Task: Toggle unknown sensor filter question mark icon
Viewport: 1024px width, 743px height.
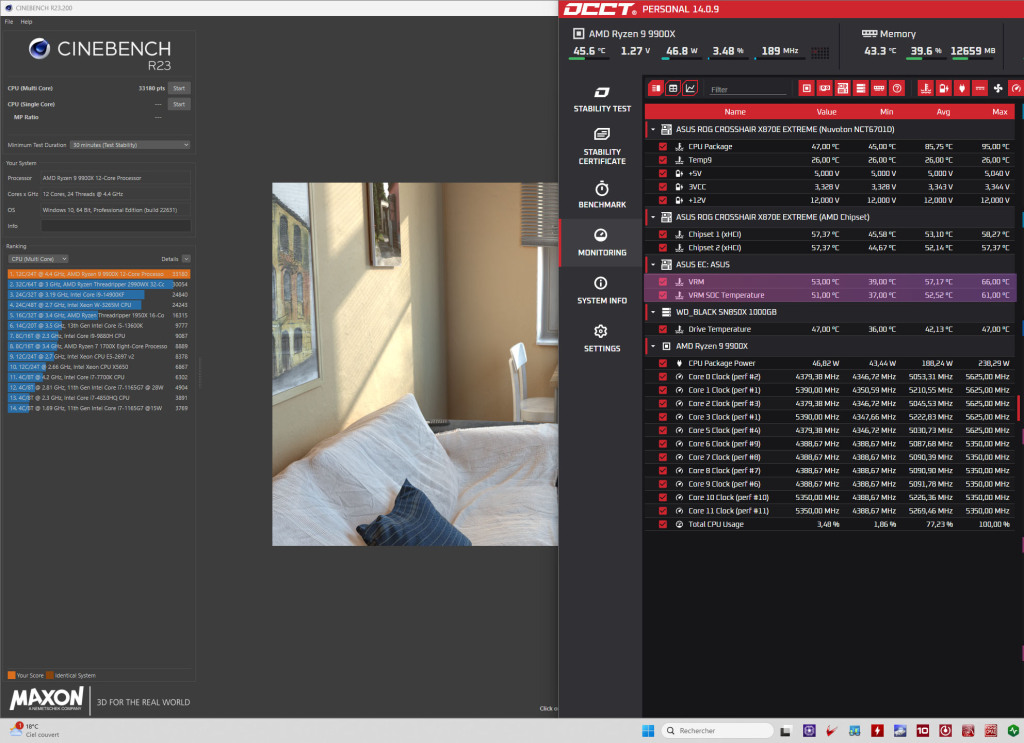Action: click(x=897, y=88)
